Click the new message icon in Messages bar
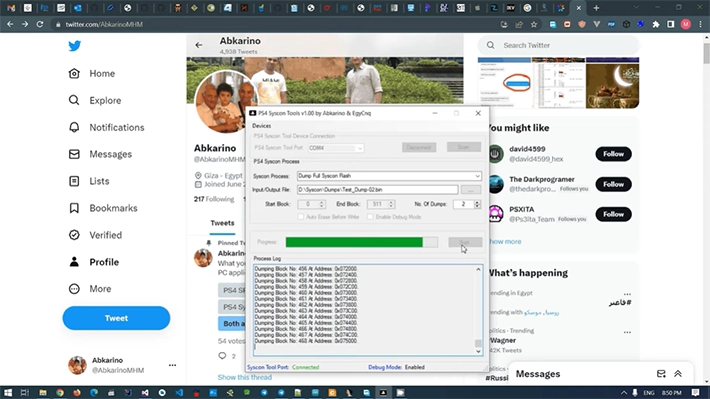The height and width of the screenshot is (399, 710). 661,374
